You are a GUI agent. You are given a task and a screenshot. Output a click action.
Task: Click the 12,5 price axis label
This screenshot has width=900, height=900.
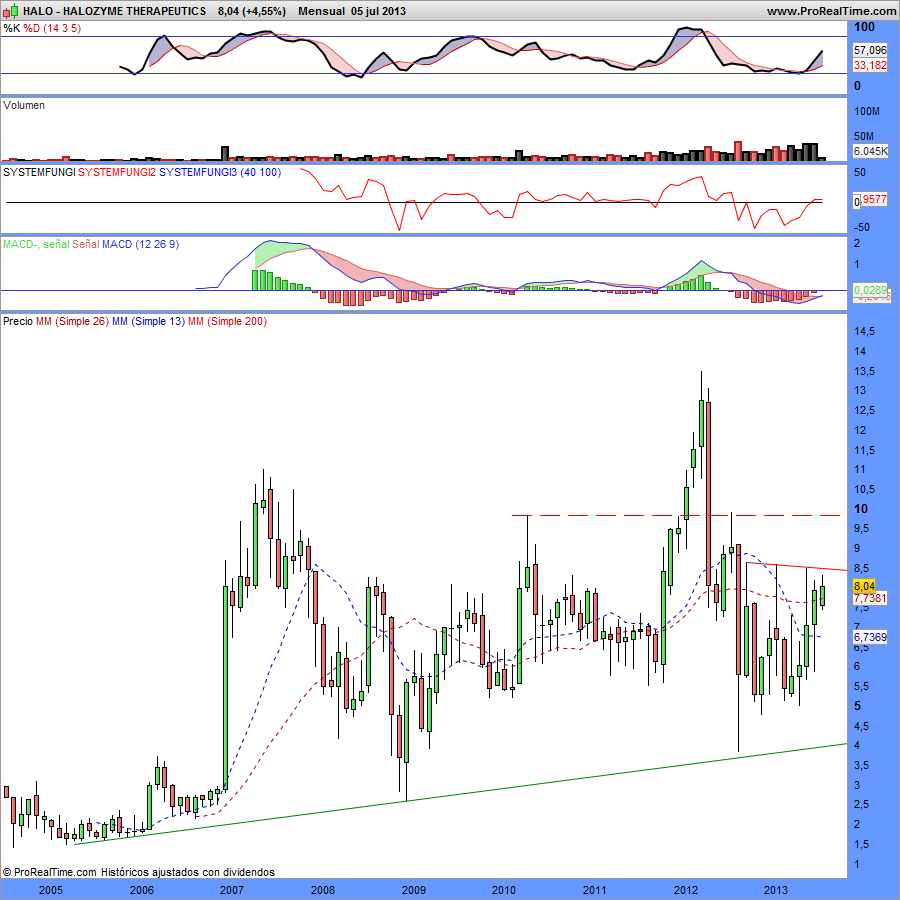pos(864,410)
